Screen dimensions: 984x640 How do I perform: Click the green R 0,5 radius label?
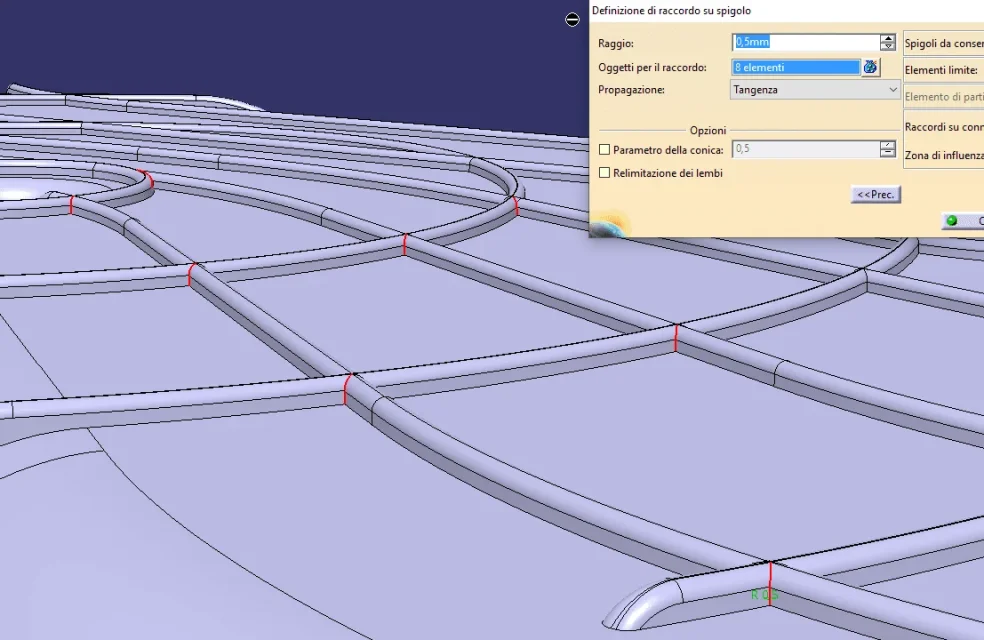763,595
